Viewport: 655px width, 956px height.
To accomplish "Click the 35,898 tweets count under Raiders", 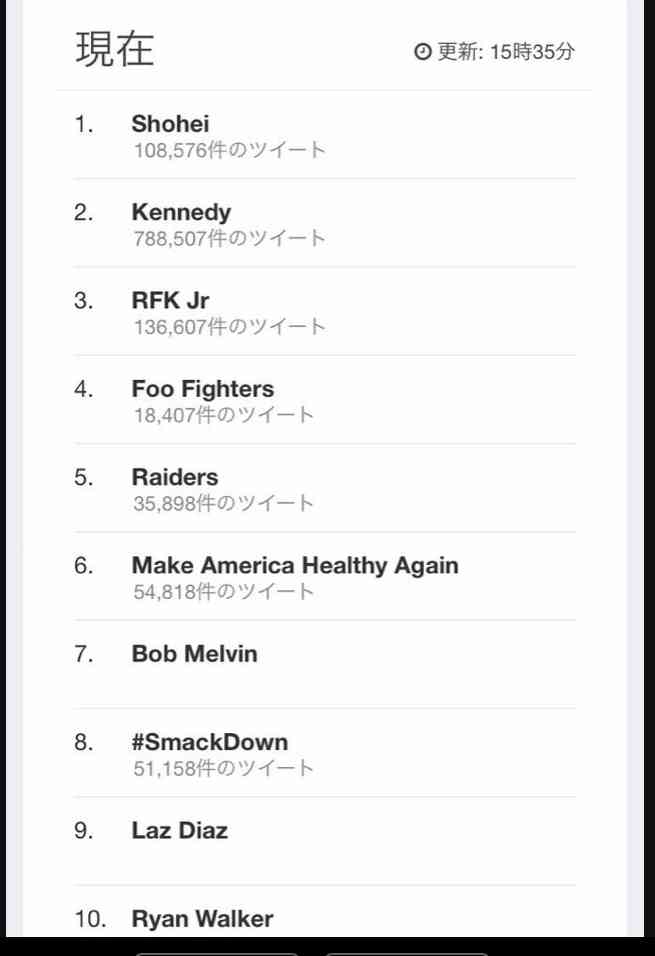I will point(223,504).
